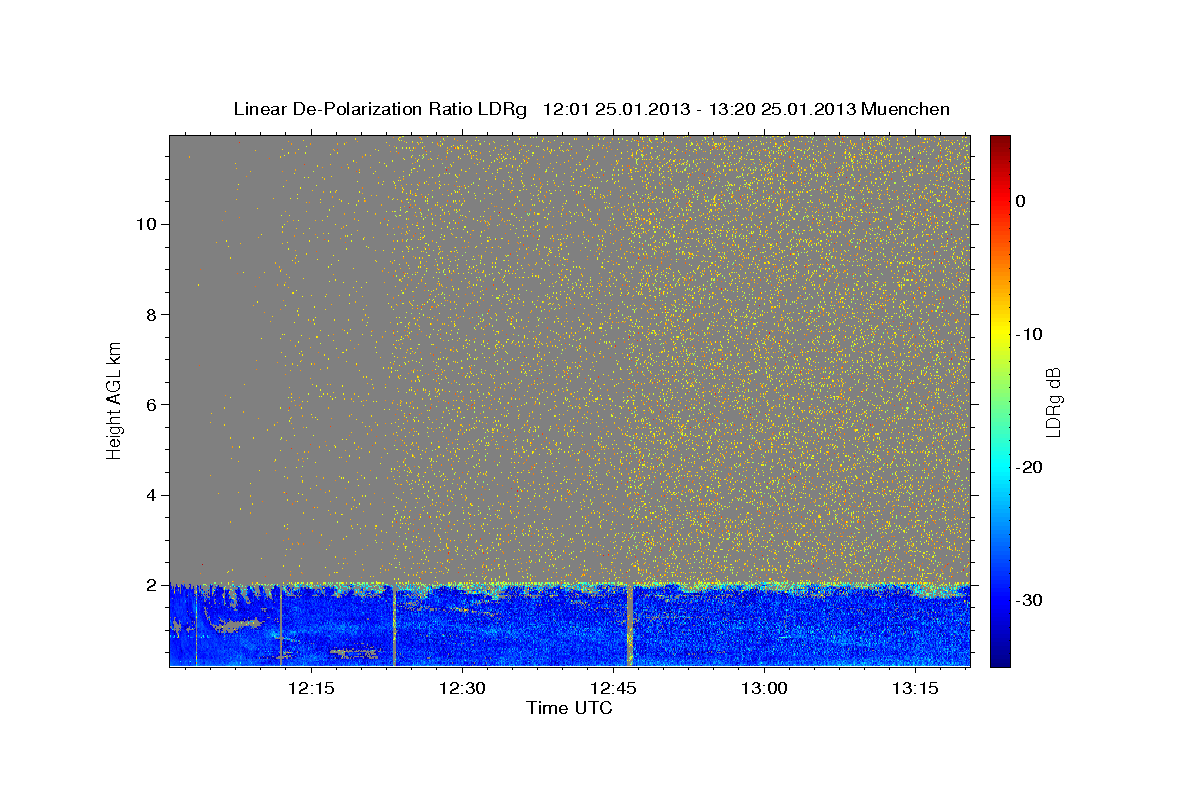Click the plot title 'Linear De-Polarization Ratio LDRg'

tap(380, 109)
